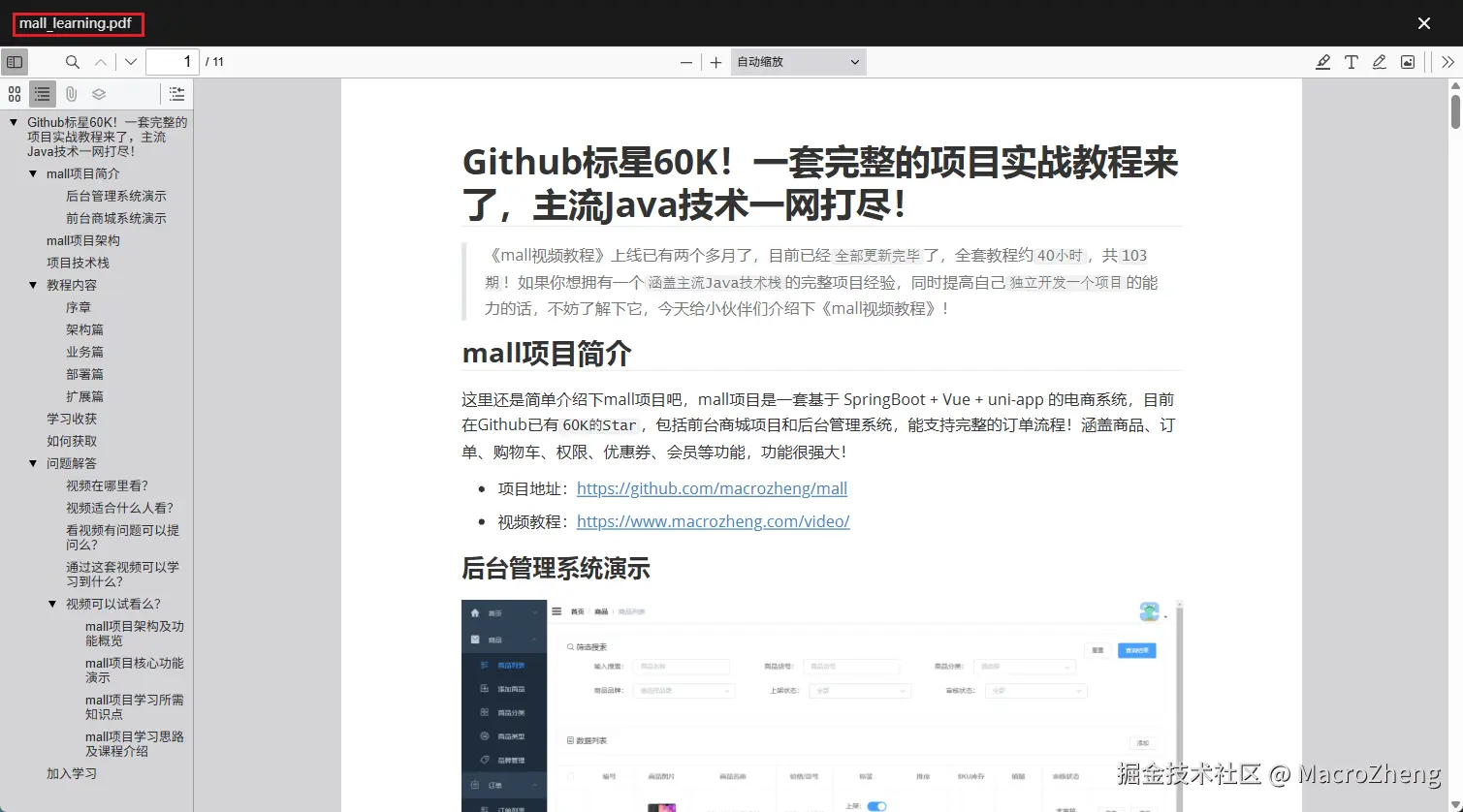Image resolution: width=1463 pixels, height=812 pixels.
Task: Select the text annotation tool
Action: pyautogui.click(x=1352, y=62)
